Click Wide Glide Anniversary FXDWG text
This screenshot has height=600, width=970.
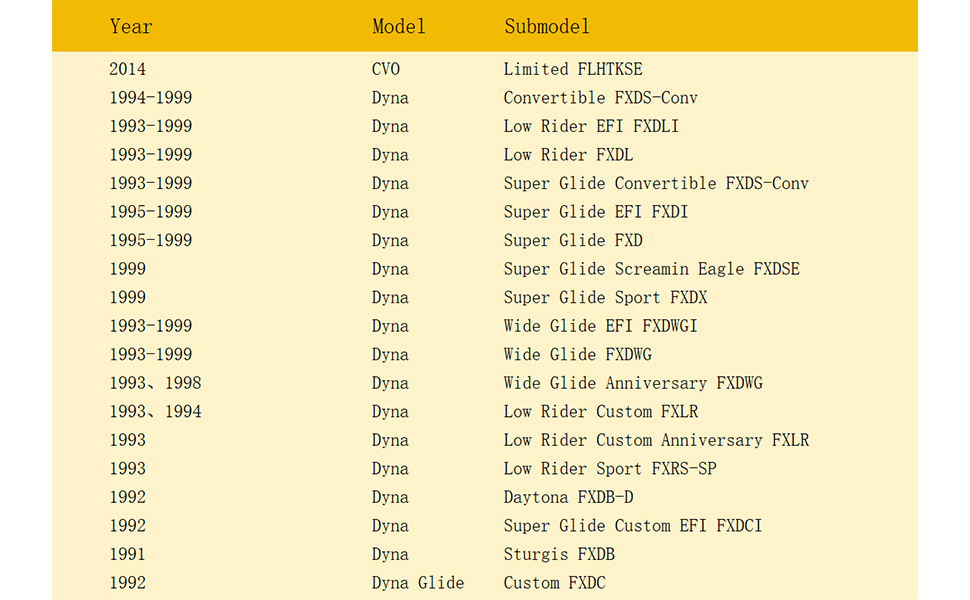coord(633,383)
